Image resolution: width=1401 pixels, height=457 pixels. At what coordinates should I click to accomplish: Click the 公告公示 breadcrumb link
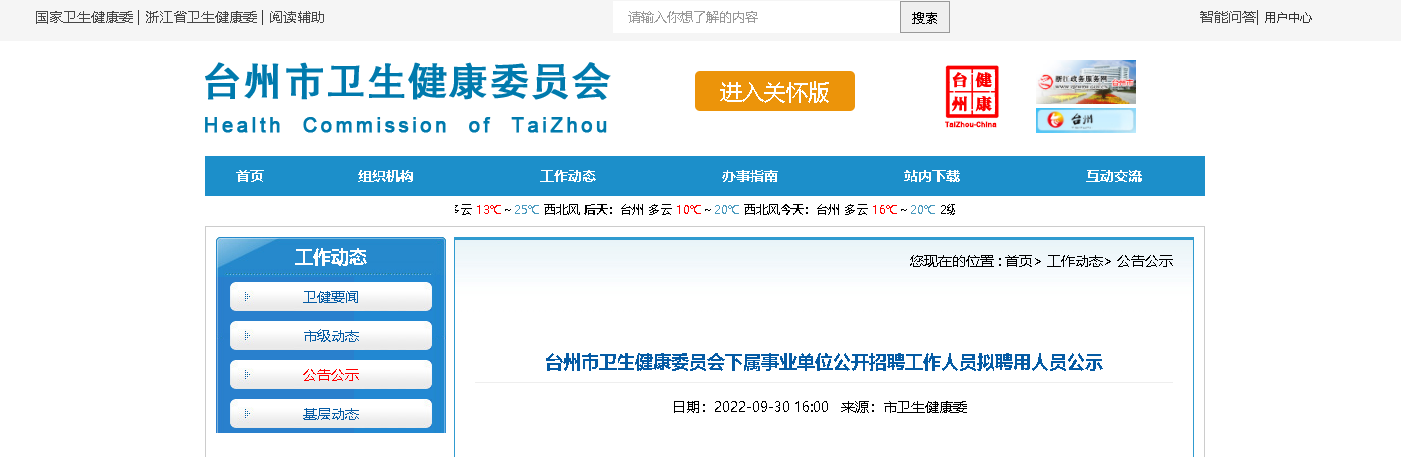click(1145, 261)
